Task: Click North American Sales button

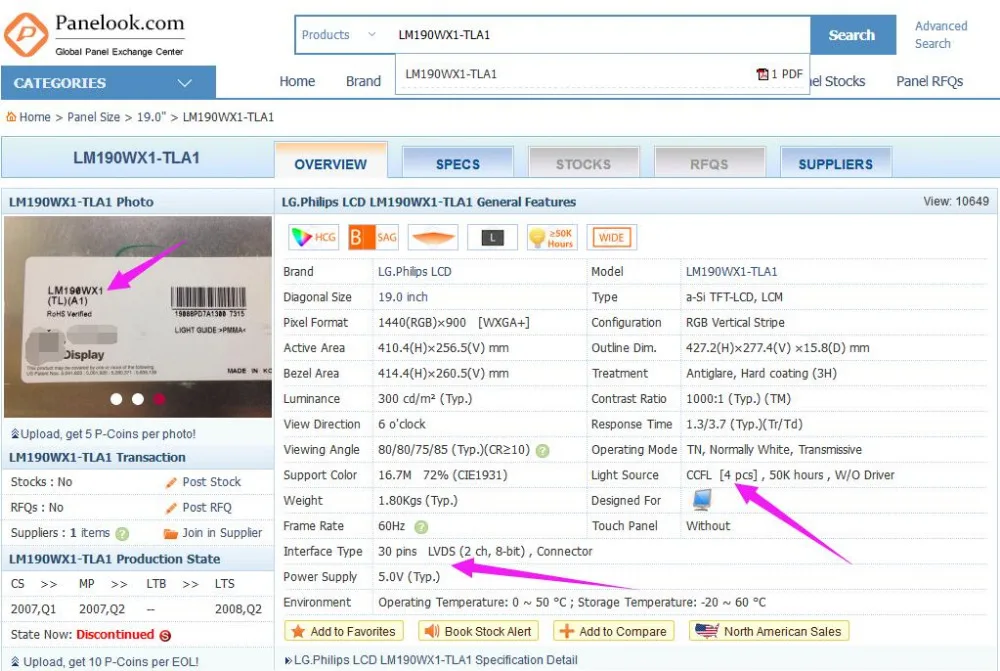Action: (x=768, y=631)
